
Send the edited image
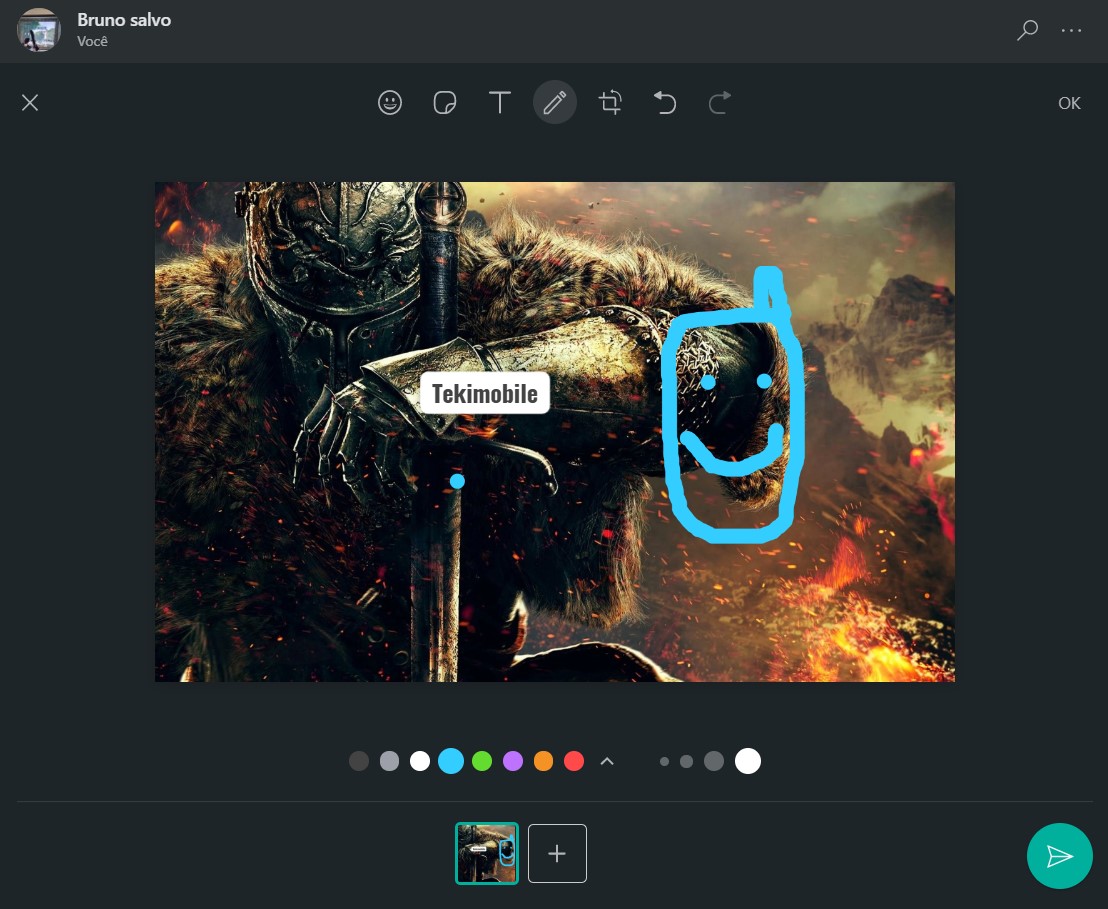click(x=1059, y=856)
